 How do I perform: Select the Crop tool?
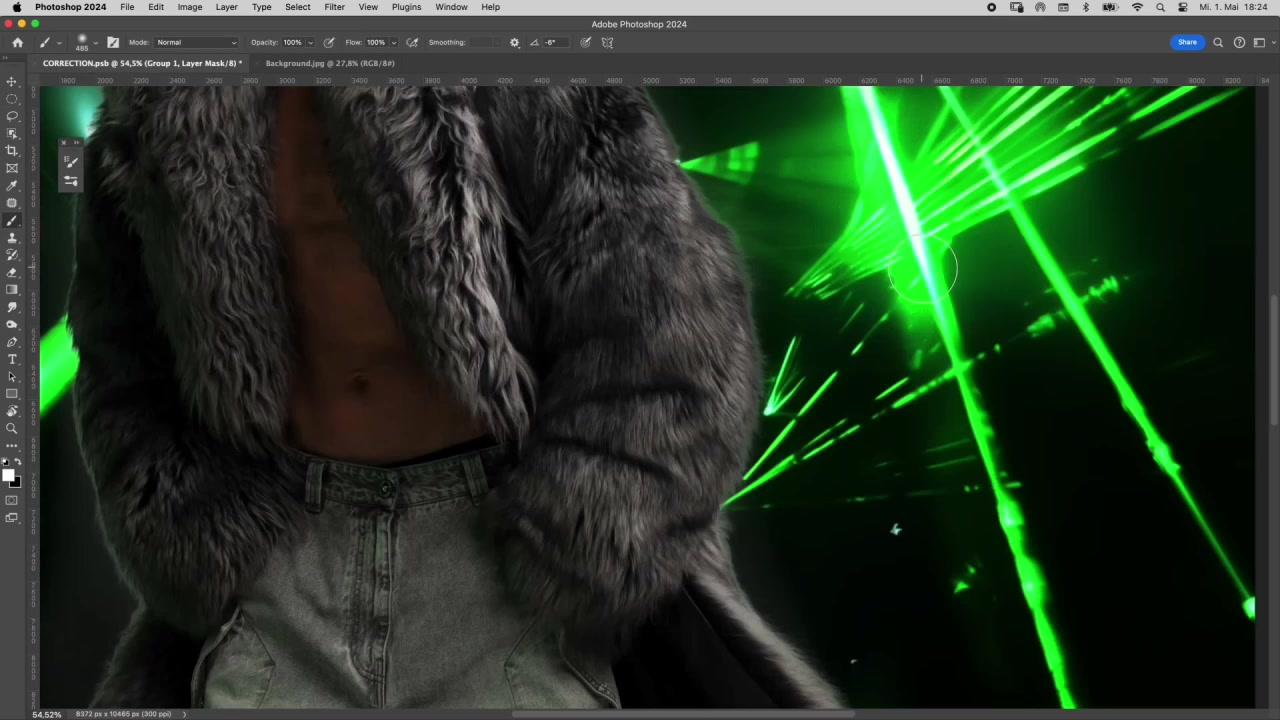click(x=12, y=151)
